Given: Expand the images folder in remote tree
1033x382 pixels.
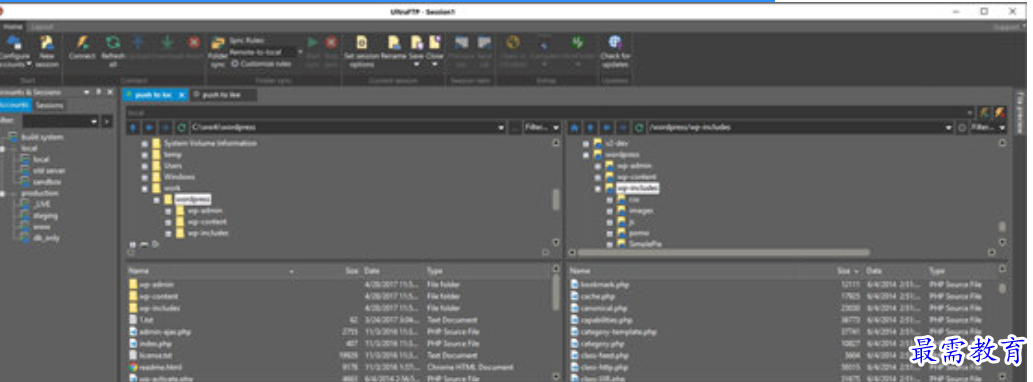Looking at the screenshot, I should [609, 211].
